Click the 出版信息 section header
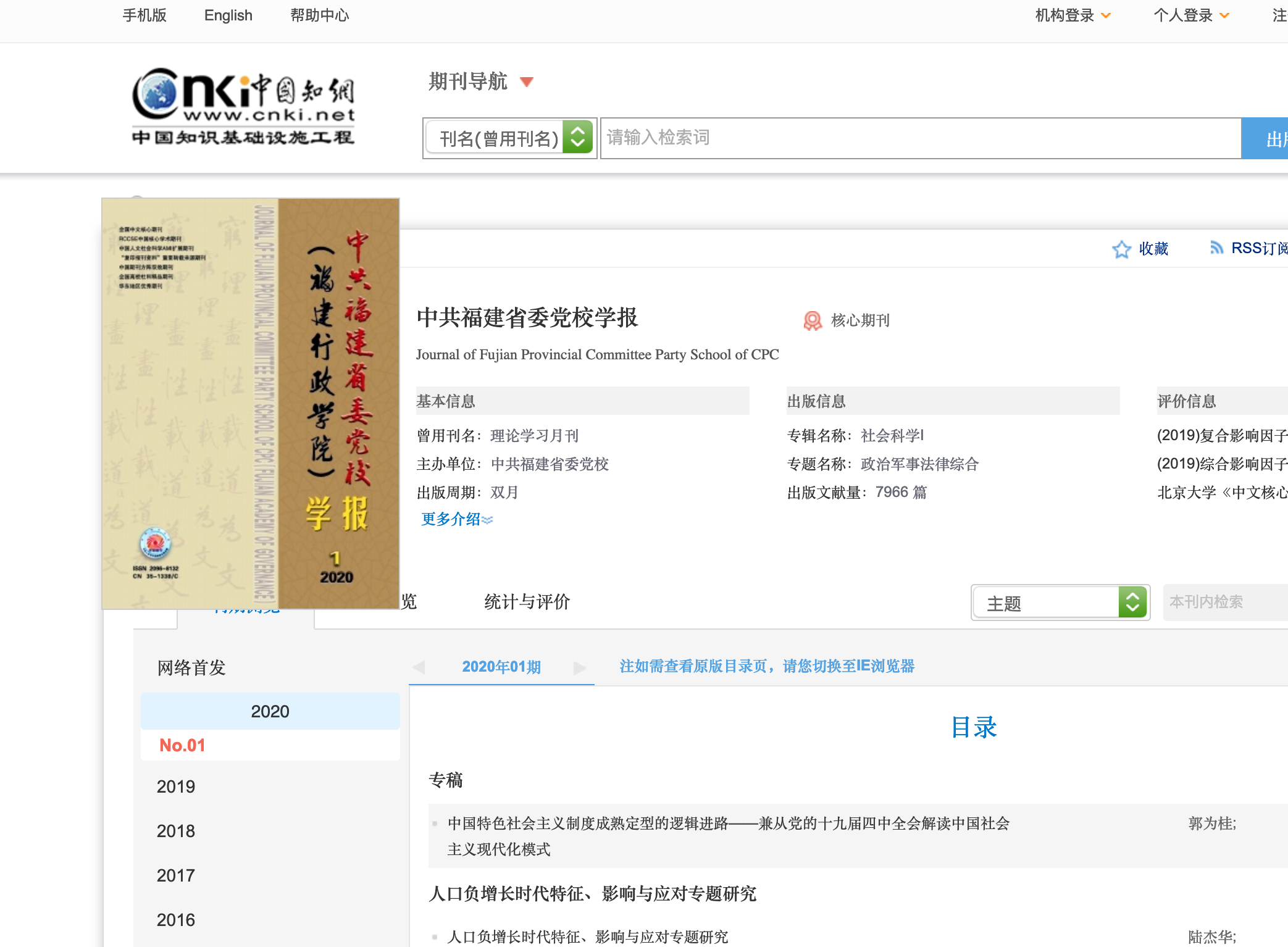 [x=953, y=401]
